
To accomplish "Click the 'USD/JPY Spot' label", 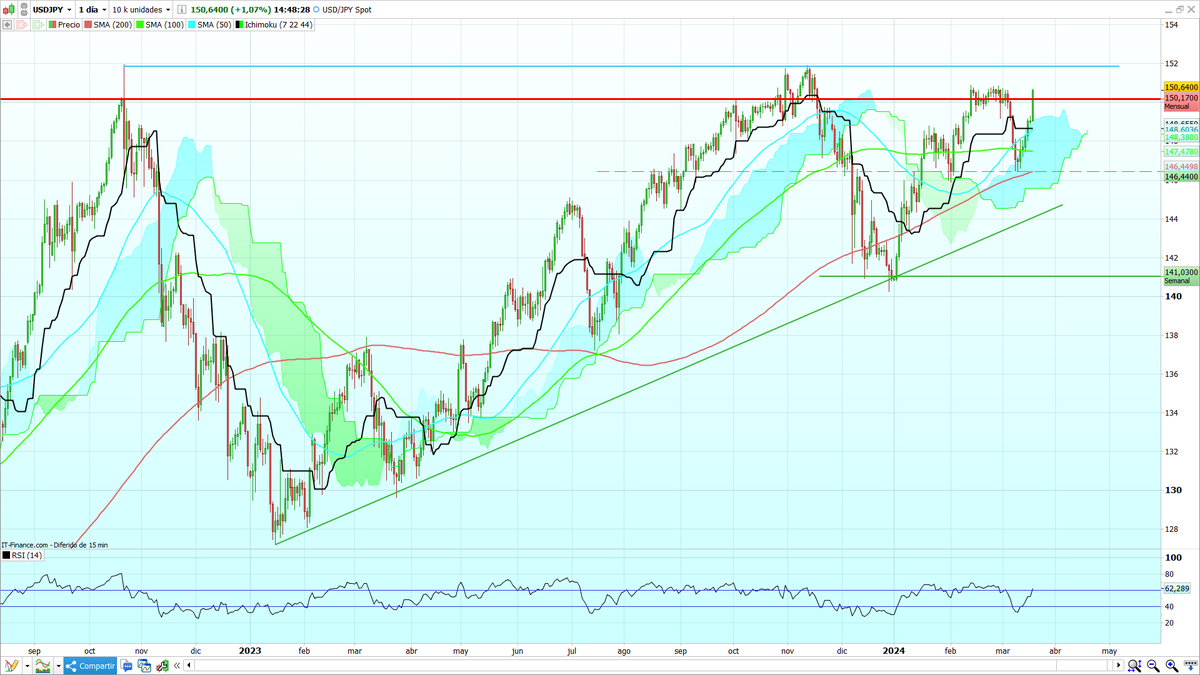I will pyautogui.click(x=346, y=9).
